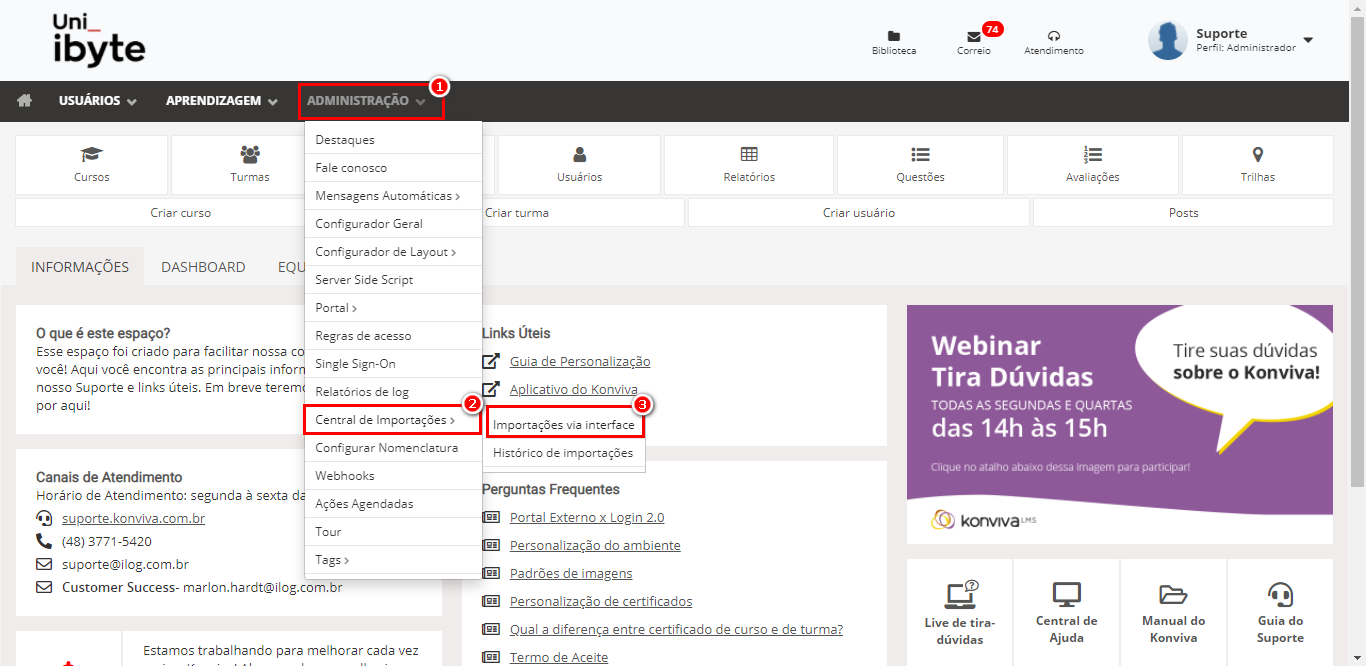This screenshot has height=666, width=1366.
Task: Click Criar curso button
Action: pyautogui.click(x=181, y=213)
